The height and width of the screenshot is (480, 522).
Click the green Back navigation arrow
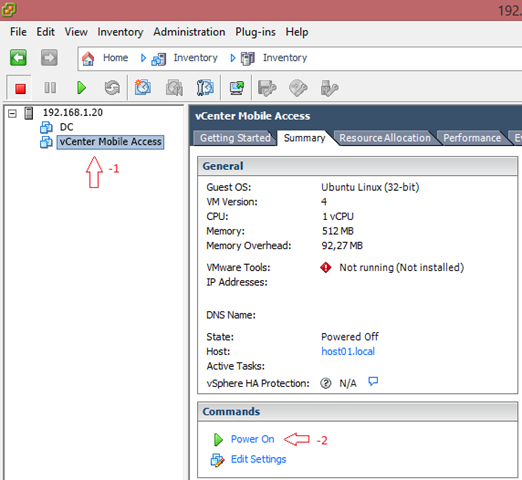point(18,58)
